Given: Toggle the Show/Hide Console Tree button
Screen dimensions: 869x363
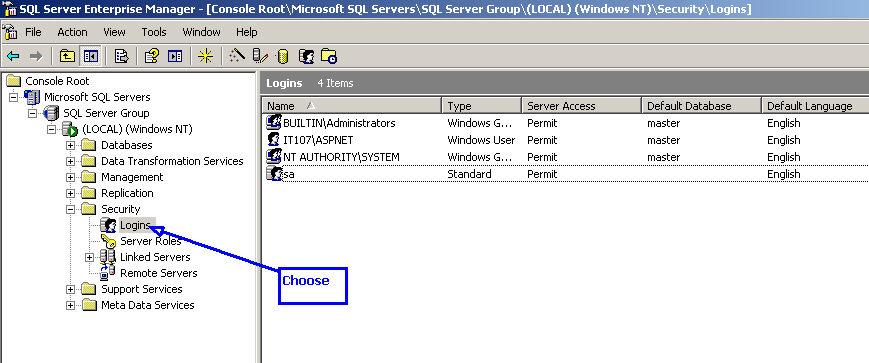Looking at the screenshot, I should 90,56.
